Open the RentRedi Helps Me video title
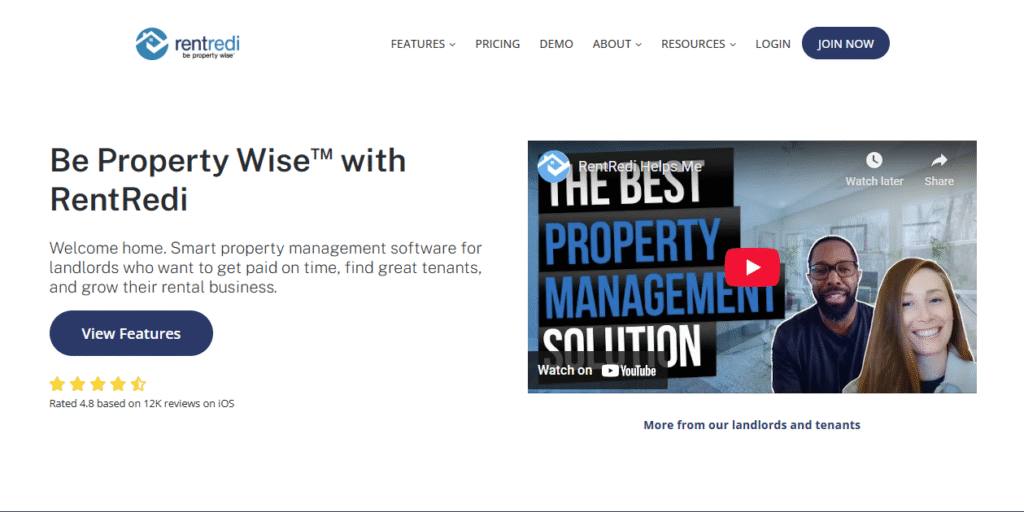 click(x=640, y=166)
